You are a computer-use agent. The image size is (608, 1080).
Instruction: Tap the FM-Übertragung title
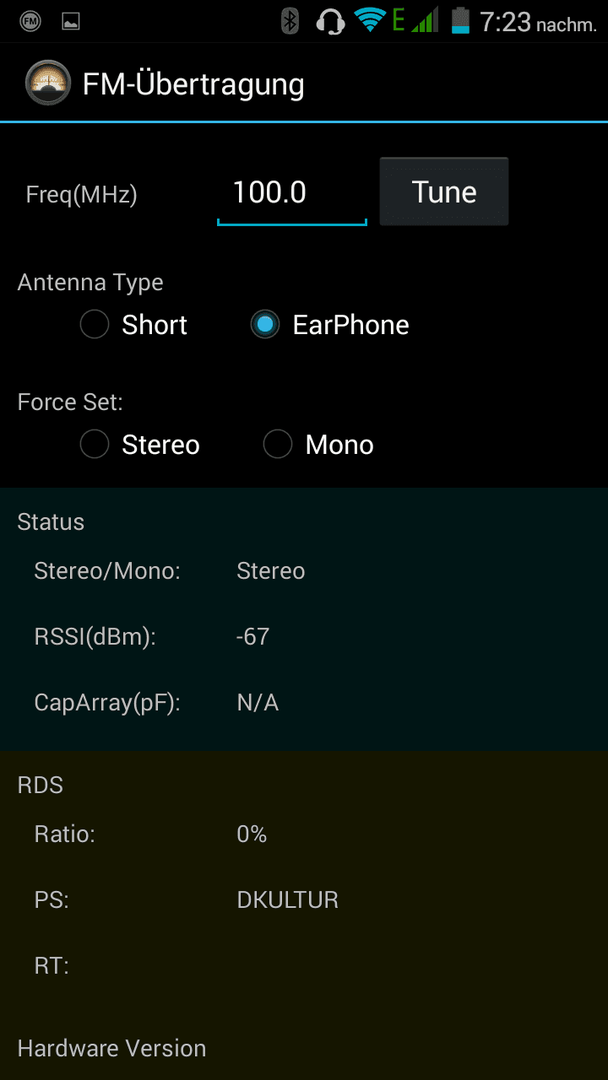coord(193,84)
